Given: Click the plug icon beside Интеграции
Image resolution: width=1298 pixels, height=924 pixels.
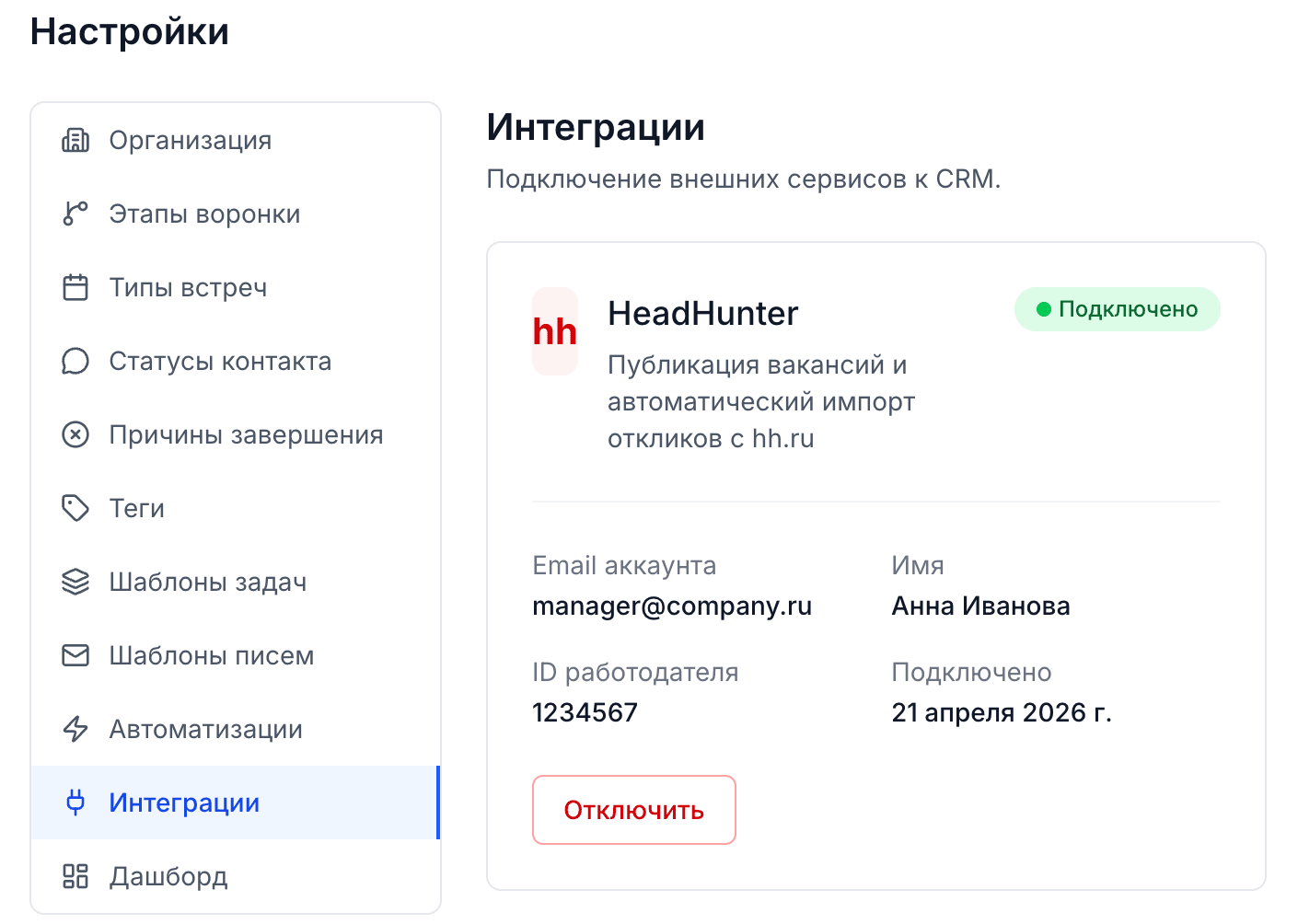Looking at the screenshot, I should [75, 803].
